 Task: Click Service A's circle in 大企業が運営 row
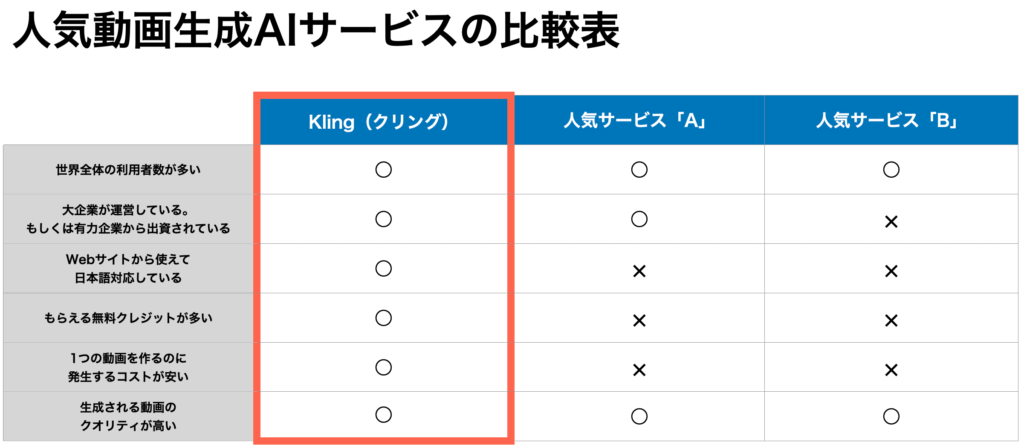tap(640, 219)
